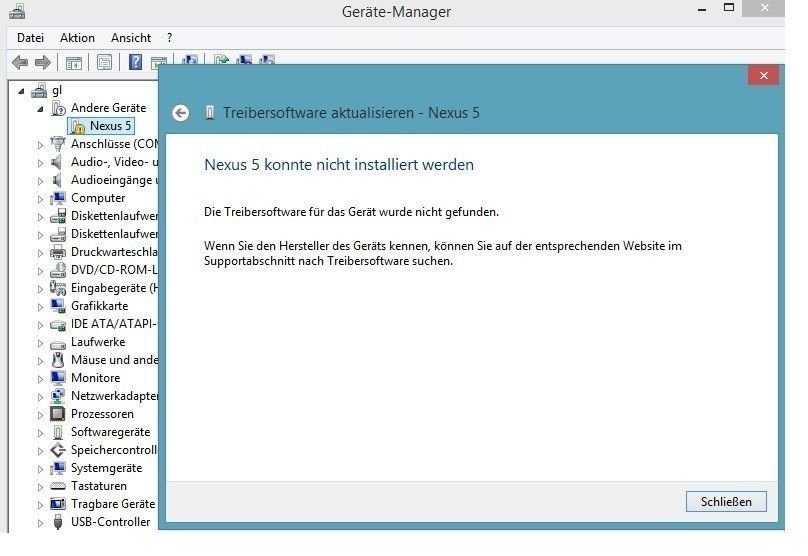808x556 pixels.
Task: Open the Aktion menu
Action: (77, 38)
